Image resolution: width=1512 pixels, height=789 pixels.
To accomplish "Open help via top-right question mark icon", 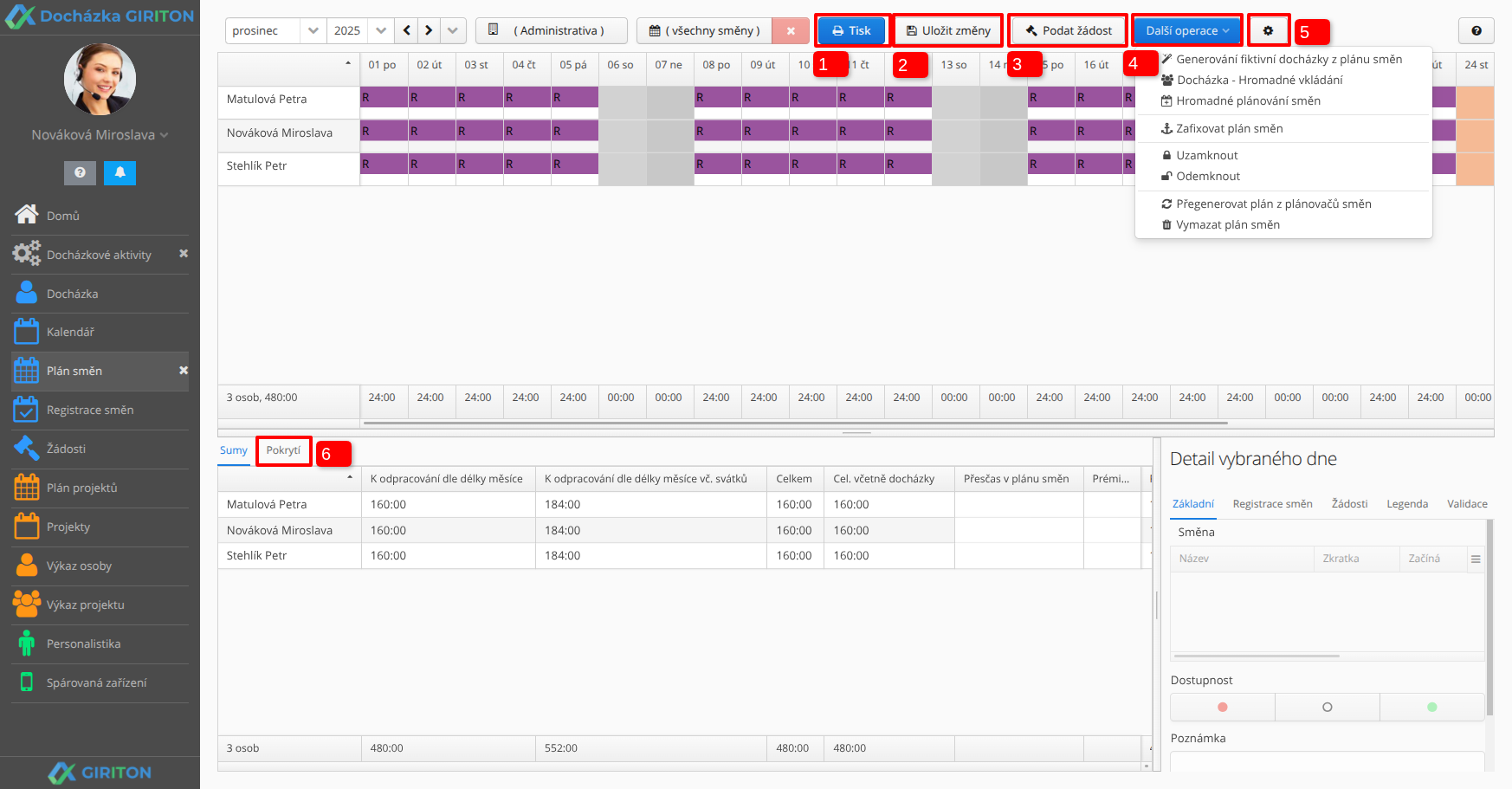I will pos(1476,31).
